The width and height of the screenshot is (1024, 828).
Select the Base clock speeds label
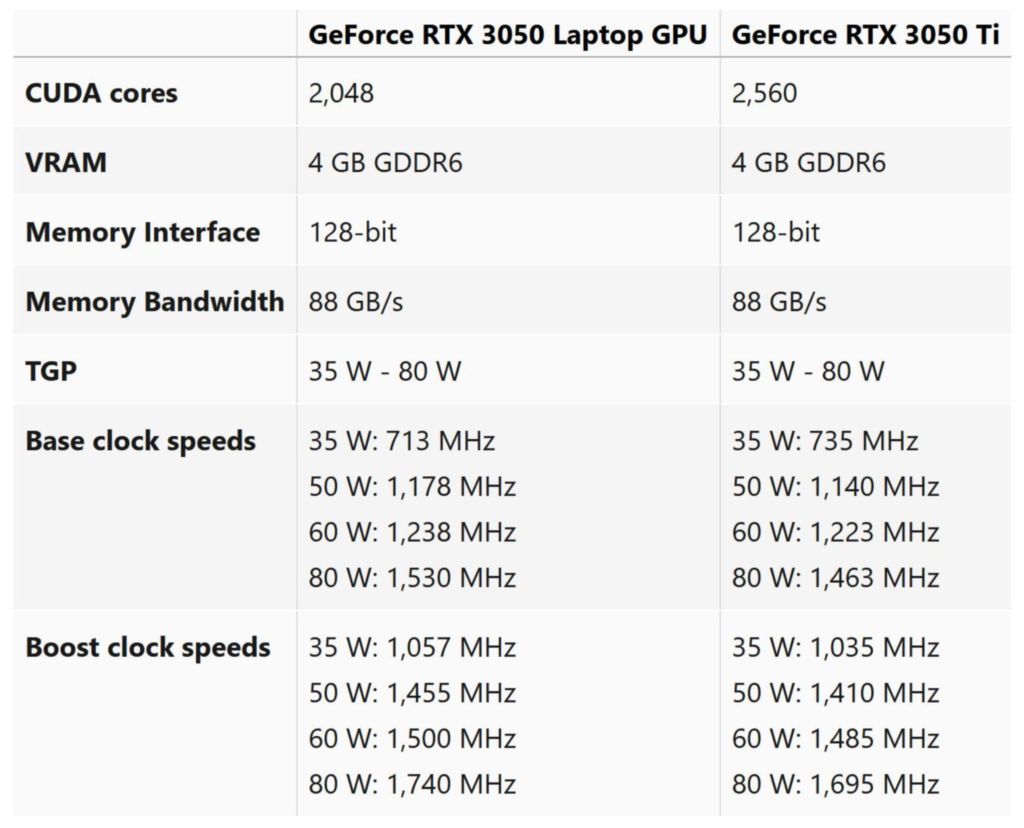point(140,441)
